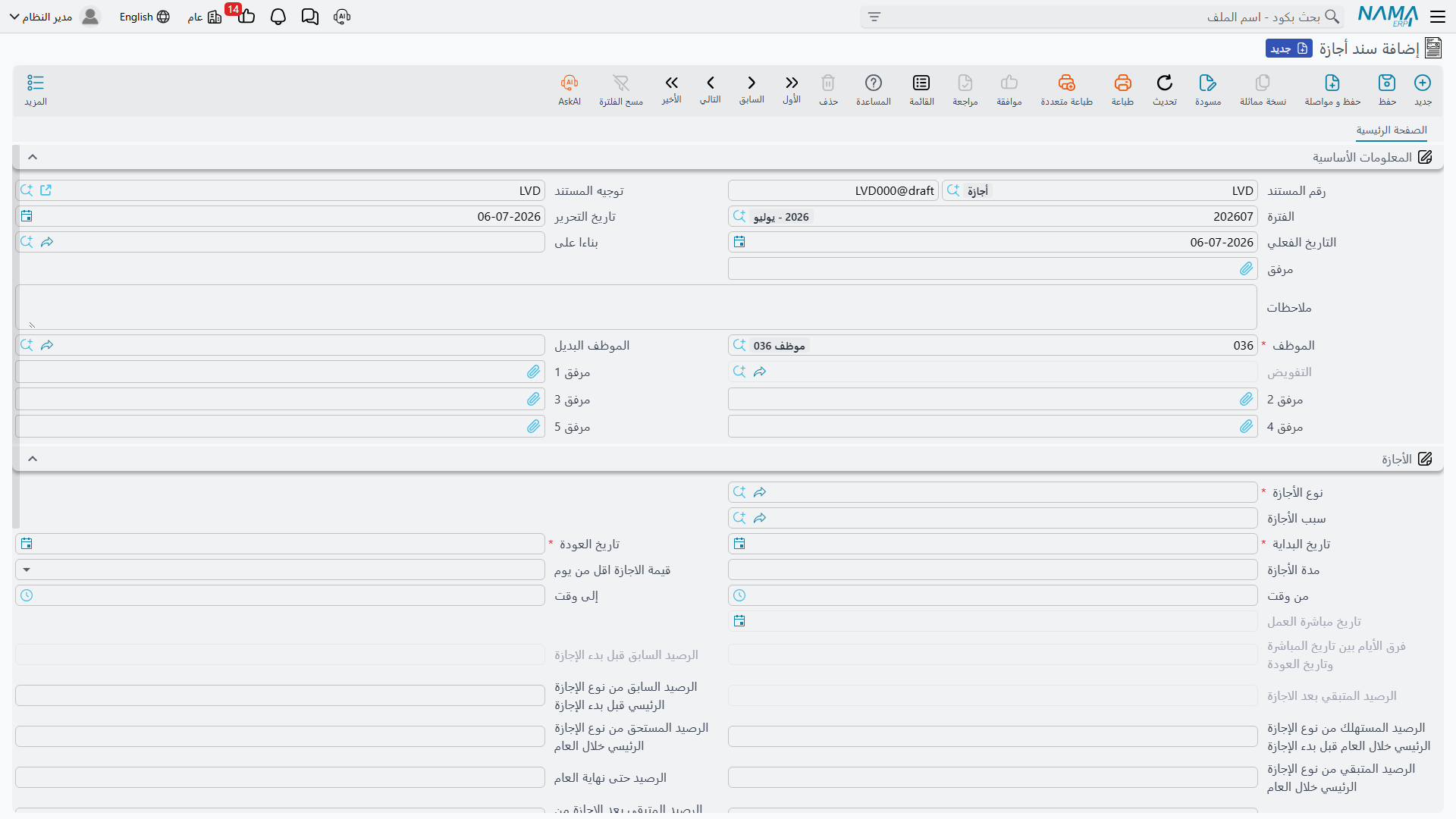Open external link icon in توجيه المستند

(46, 190)
